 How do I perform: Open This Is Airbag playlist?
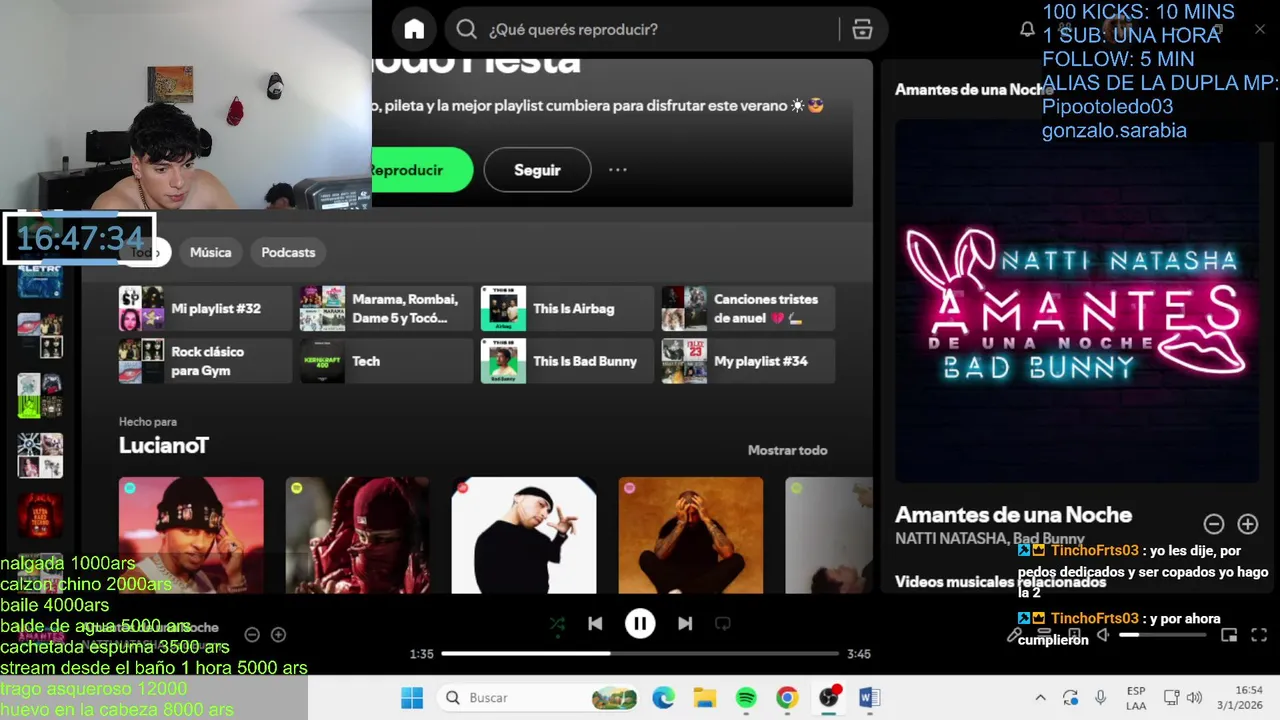tap(566, 308)
